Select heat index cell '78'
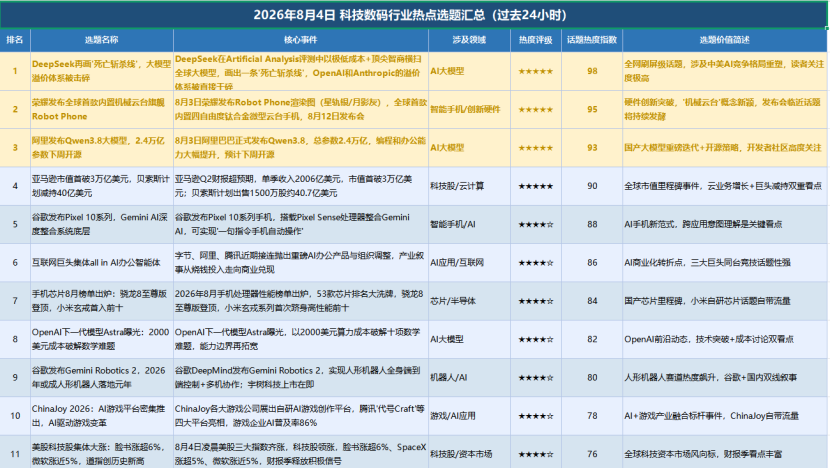The image size is (830, 468). (592, 416)
